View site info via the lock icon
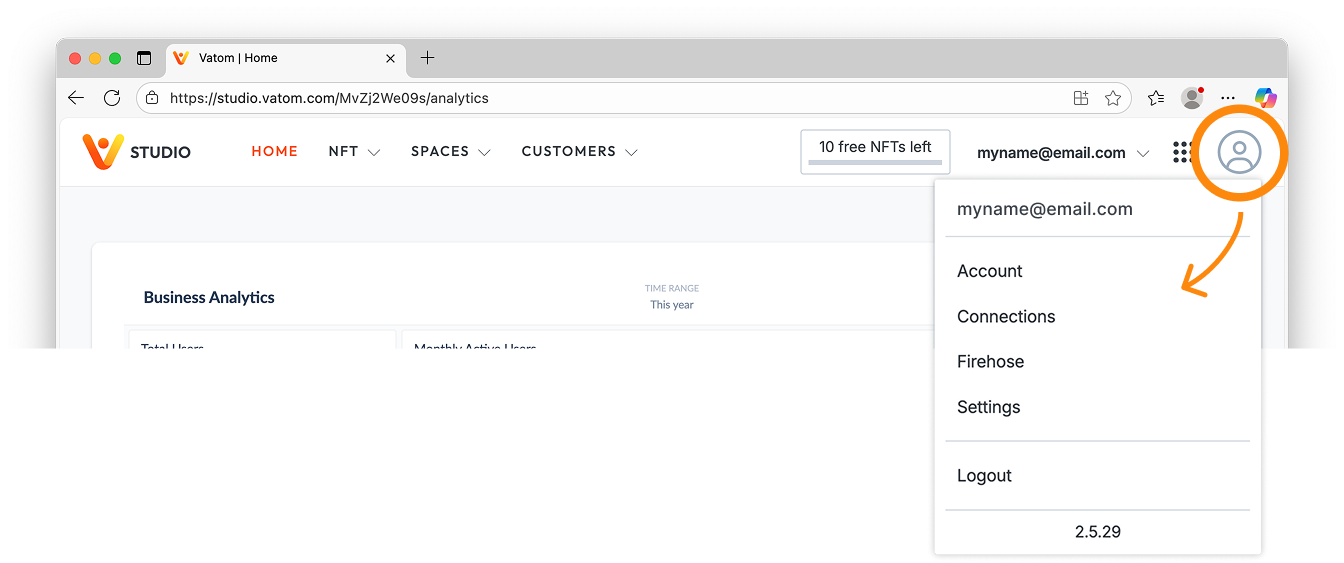Image resolution: width=1344 pixels, height=563 pixels. tap(152, 98)
